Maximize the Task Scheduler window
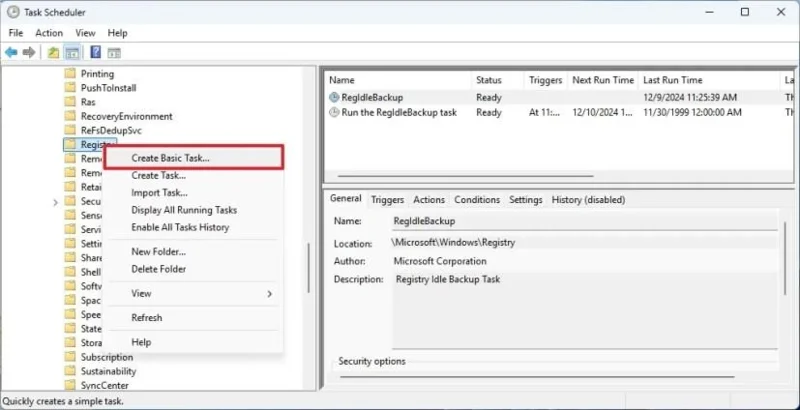Screen dimensions: 800x410 pos(745,12)
